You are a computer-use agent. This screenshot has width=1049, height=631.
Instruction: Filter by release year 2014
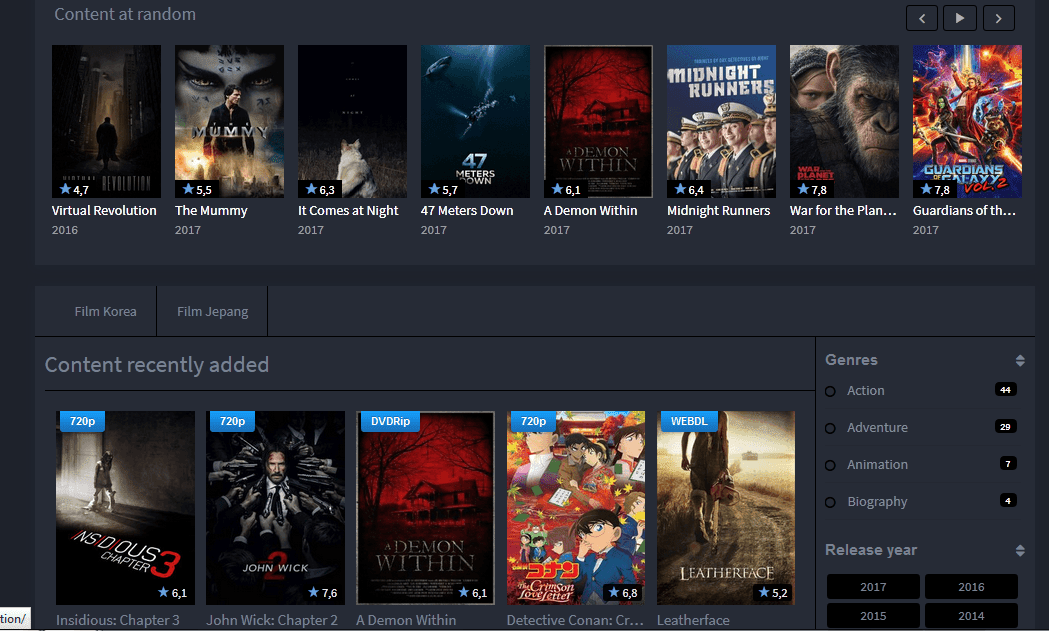click(x=971, y=616)
